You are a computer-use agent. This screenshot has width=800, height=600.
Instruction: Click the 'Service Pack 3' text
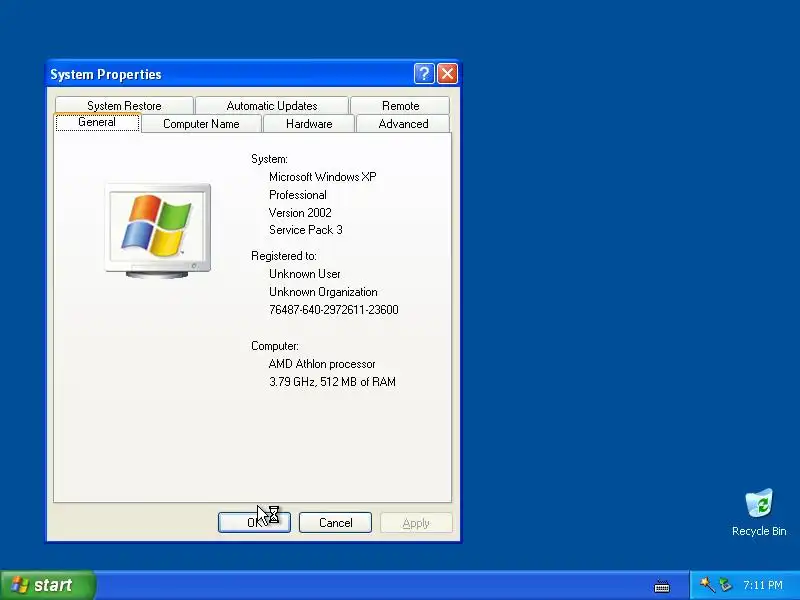306,230
